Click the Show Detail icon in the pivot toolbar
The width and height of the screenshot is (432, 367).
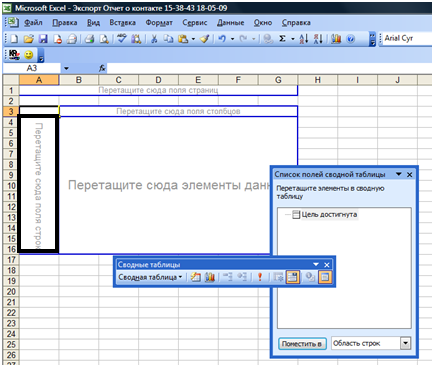pos(242,277)
